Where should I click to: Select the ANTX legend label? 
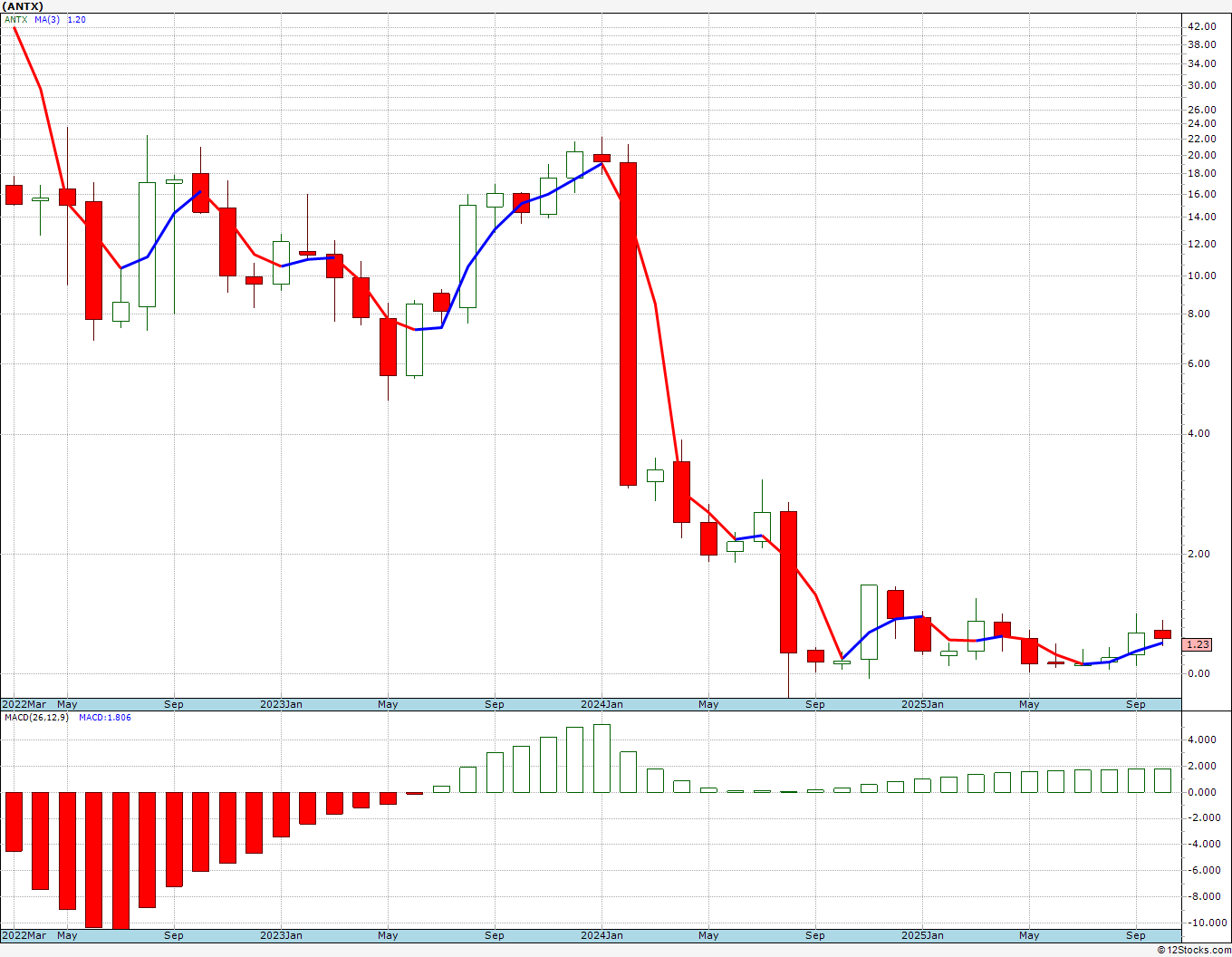[x=15, y=19]
